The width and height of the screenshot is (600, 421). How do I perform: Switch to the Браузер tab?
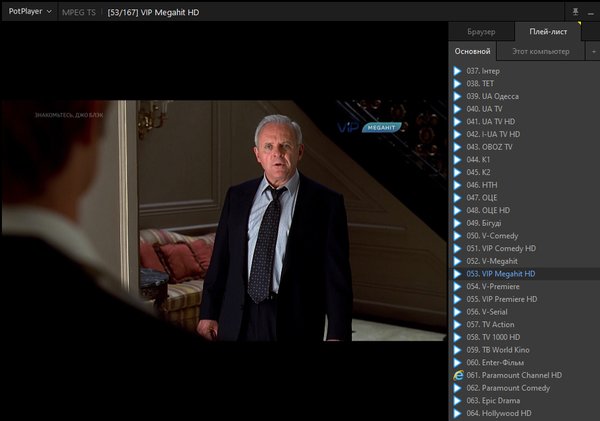[481, 32]
